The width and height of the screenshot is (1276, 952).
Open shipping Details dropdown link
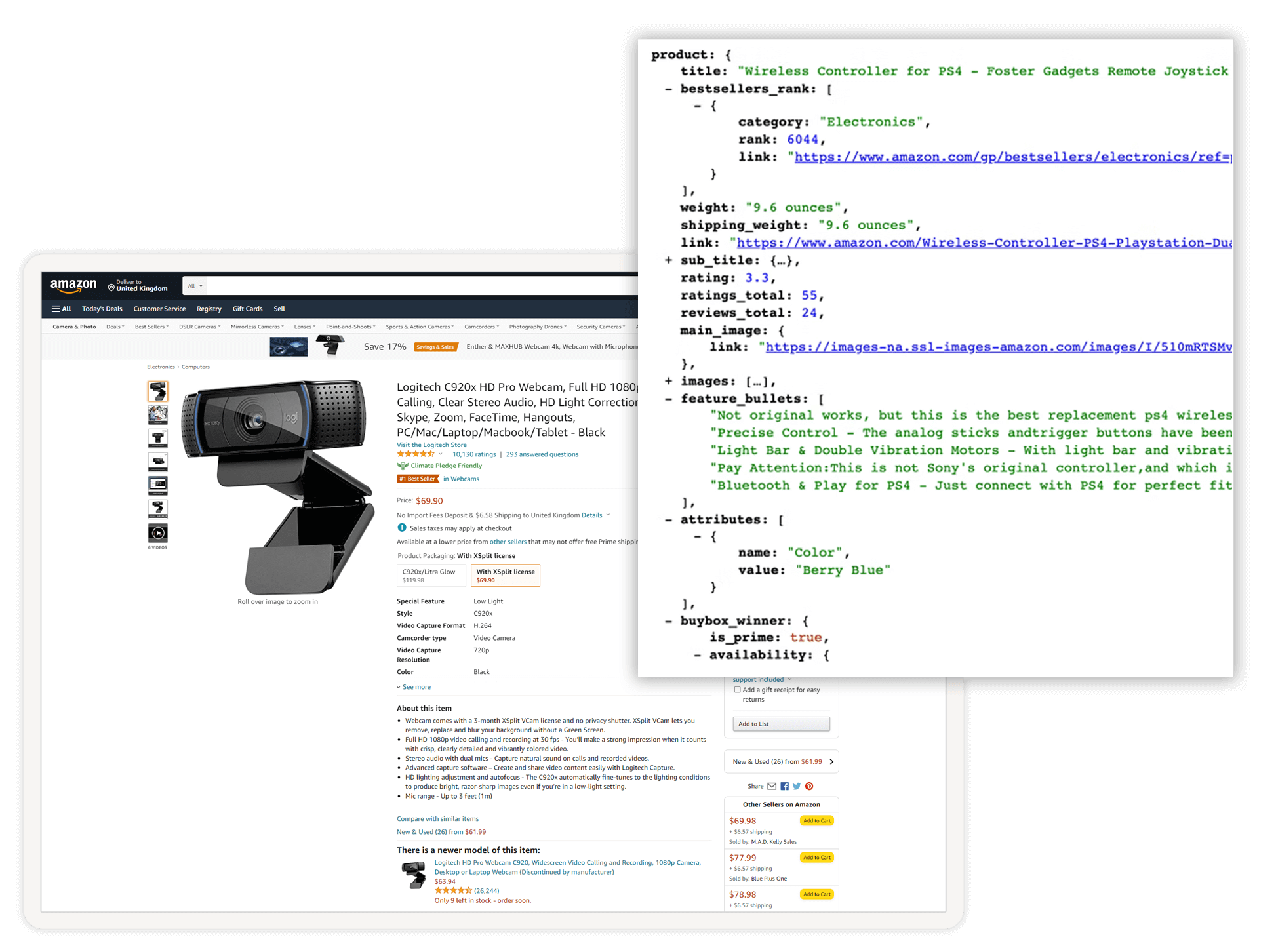(x=595, y=515)
